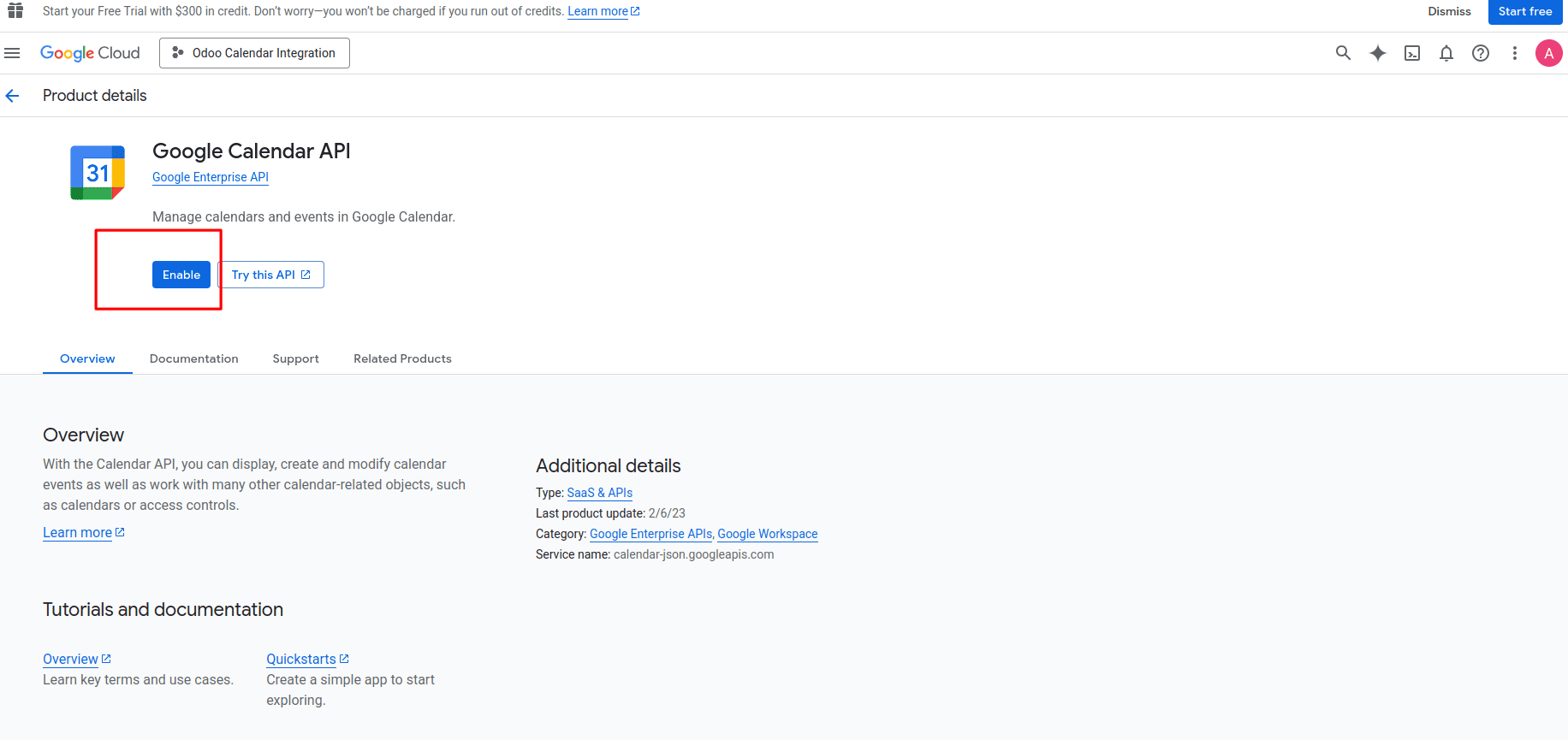Click Try this API button

pos(270,275)
